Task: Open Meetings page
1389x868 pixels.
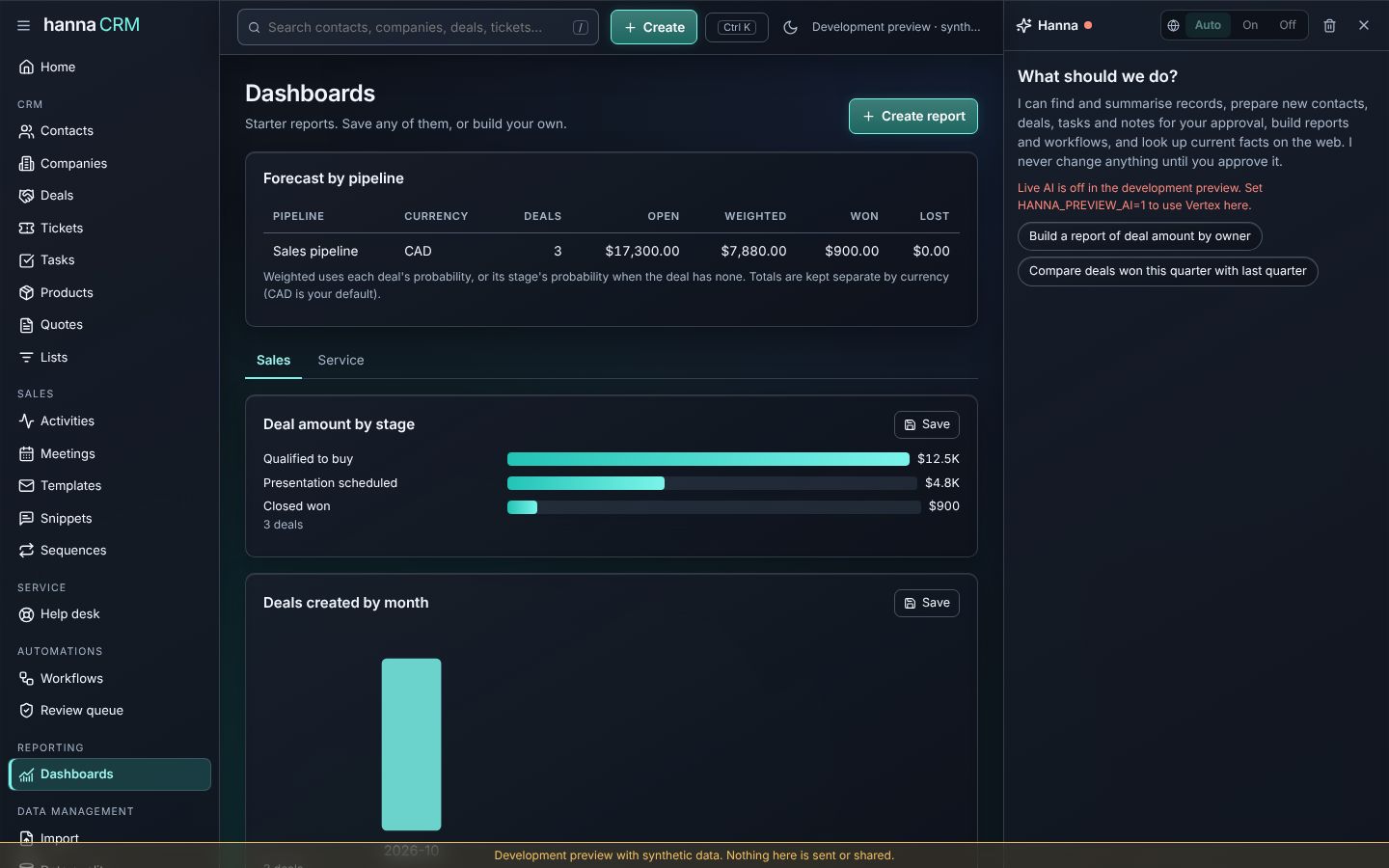Action: pos(109,454)
